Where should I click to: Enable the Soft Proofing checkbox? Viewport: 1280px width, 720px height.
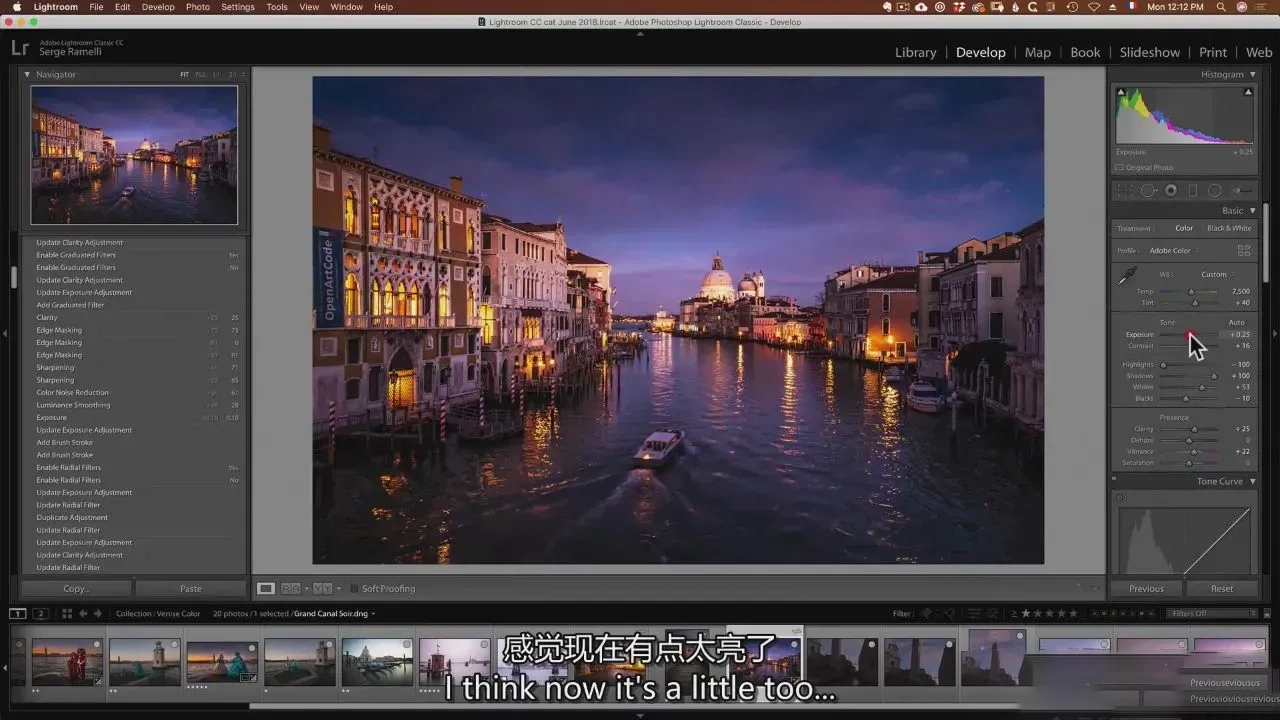click(x=353, y=589)
